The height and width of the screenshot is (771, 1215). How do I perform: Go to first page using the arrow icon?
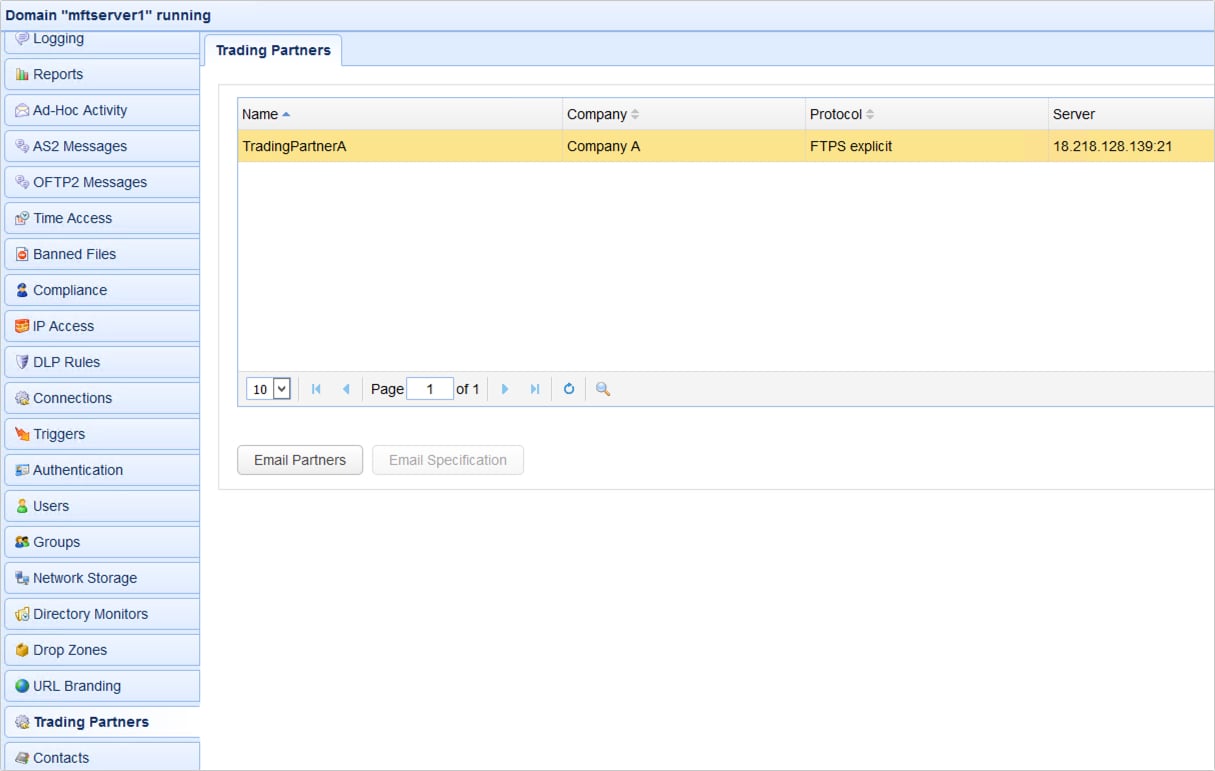316,389
